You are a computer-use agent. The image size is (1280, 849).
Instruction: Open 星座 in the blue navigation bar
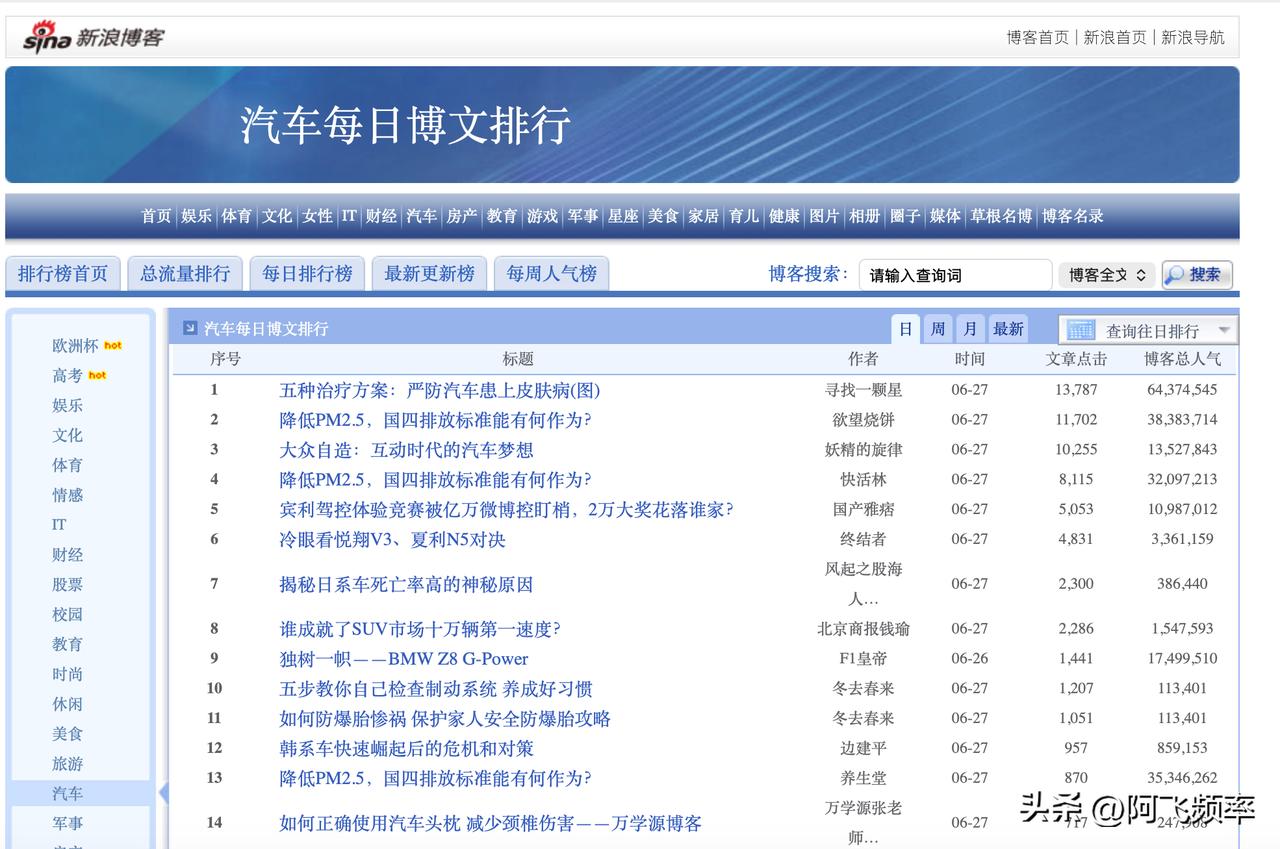click(x=623, y=216)
